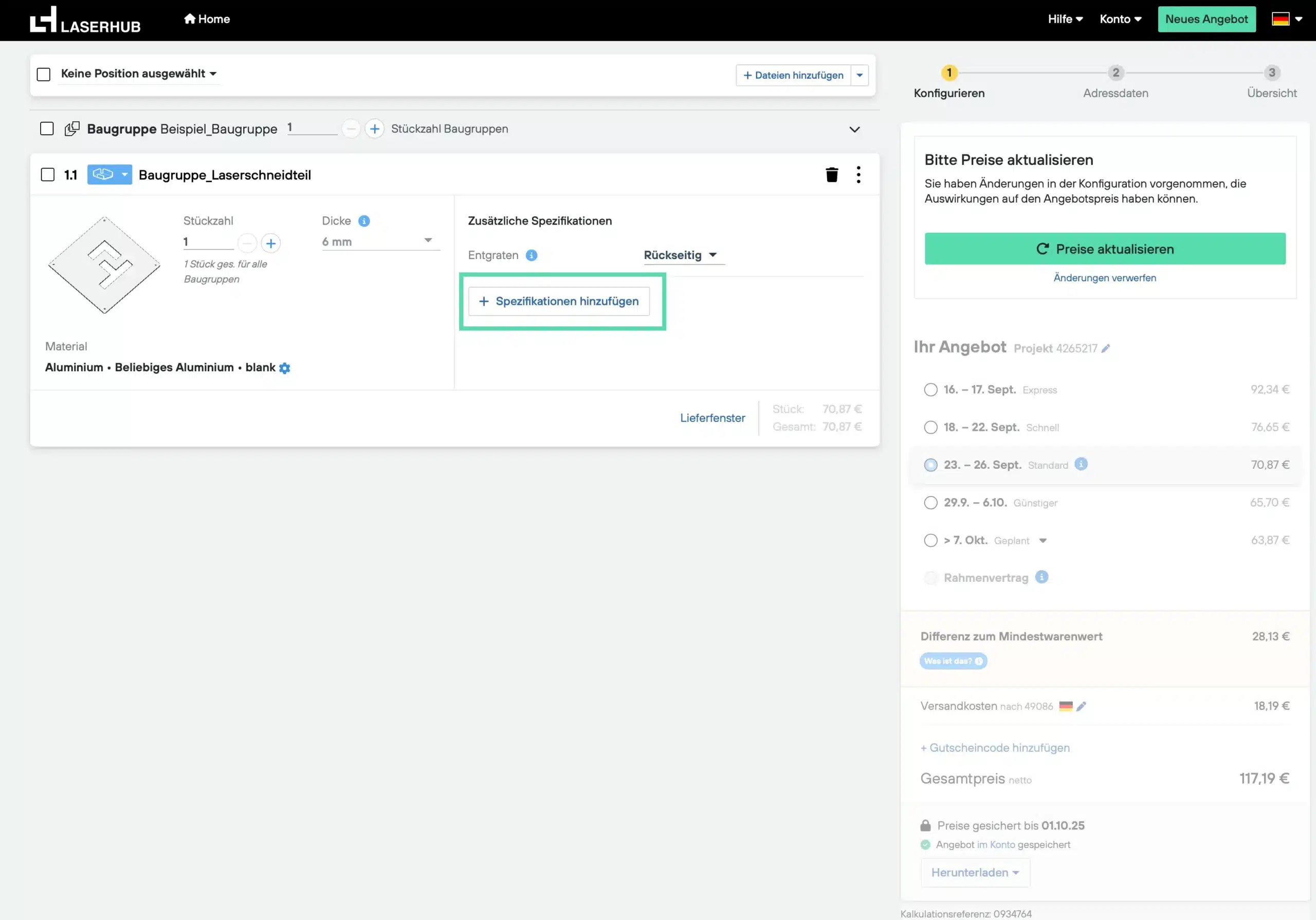Tick the checkbox for position 1.1
Image resolution: width=1316 pixels, height=920 pixels.
coord(48,175)
